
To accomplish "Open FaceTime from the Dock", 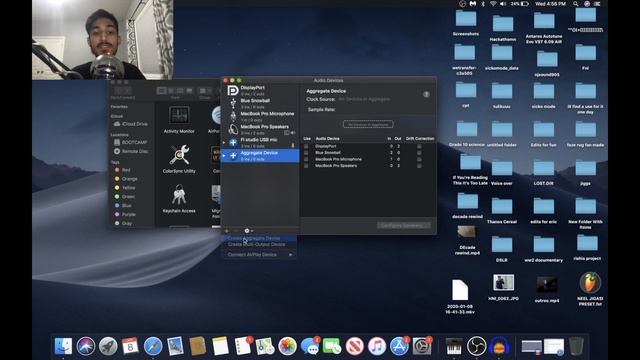I will tap(332, 346).
